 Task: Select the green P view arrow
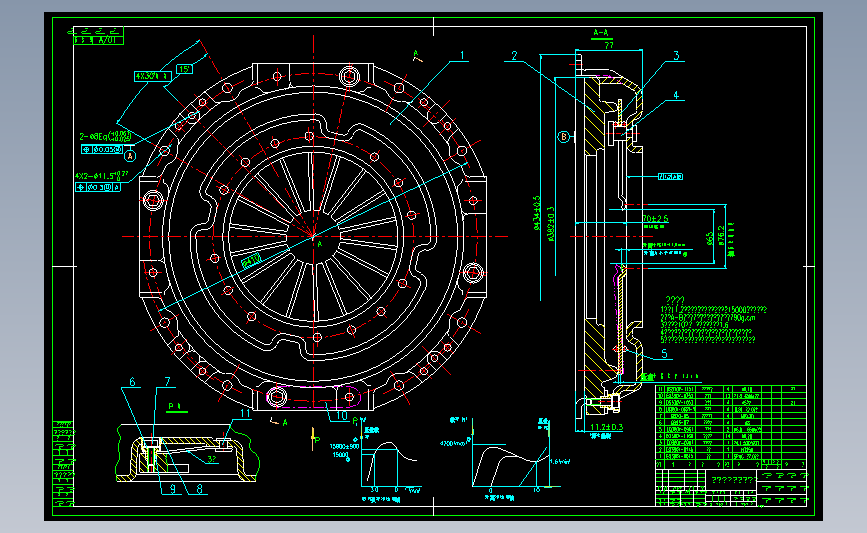click(314, 438)
